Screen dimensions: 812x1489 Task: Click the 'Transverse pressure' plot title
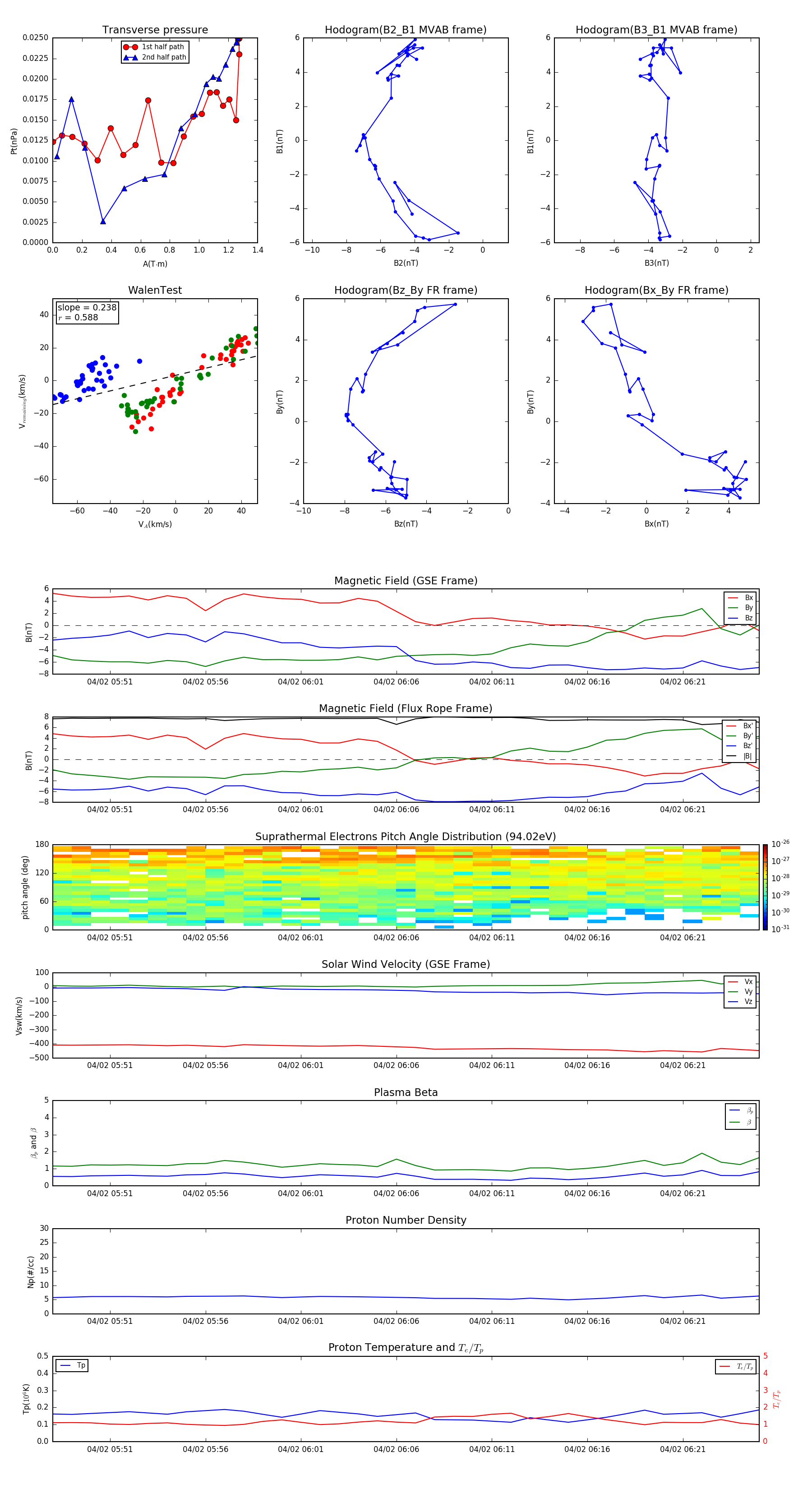(x=155, y=30)
